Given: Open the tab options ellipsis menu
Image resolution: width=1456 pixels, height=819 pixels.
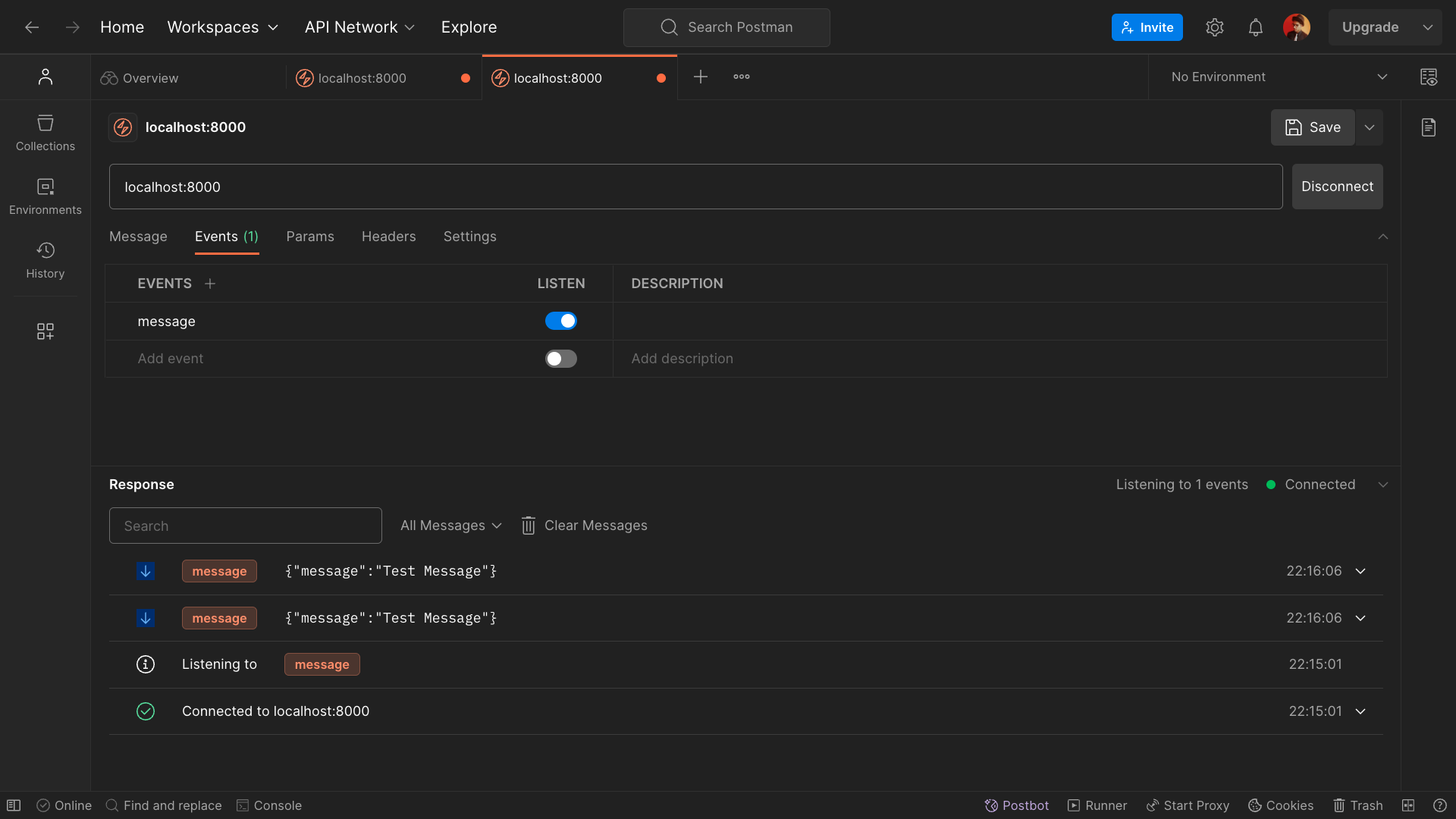Looking at the screenshot, I should [742, 77].
